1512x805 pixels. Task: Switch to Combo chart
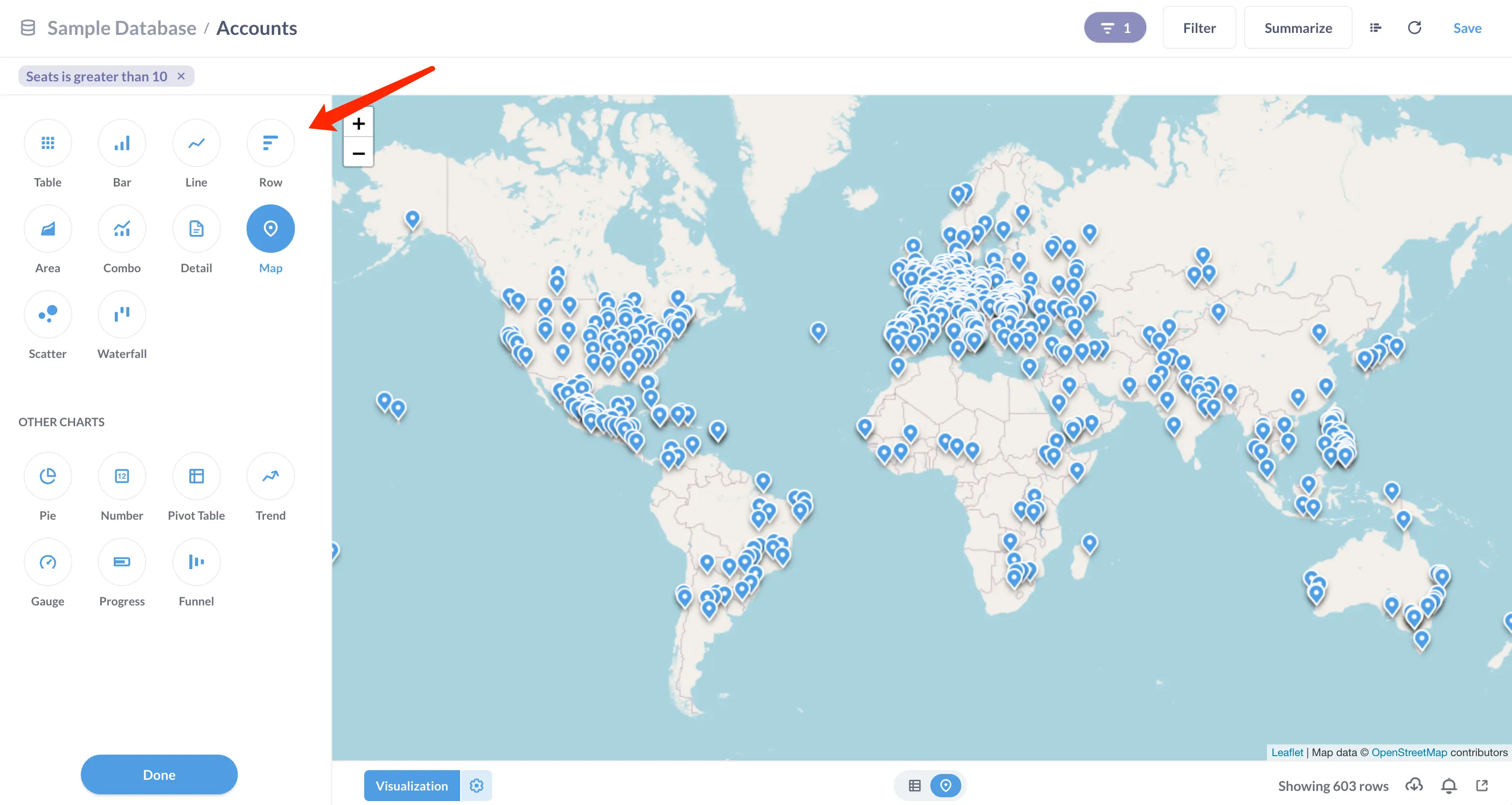pyautogui.click(x=122, y=229)
